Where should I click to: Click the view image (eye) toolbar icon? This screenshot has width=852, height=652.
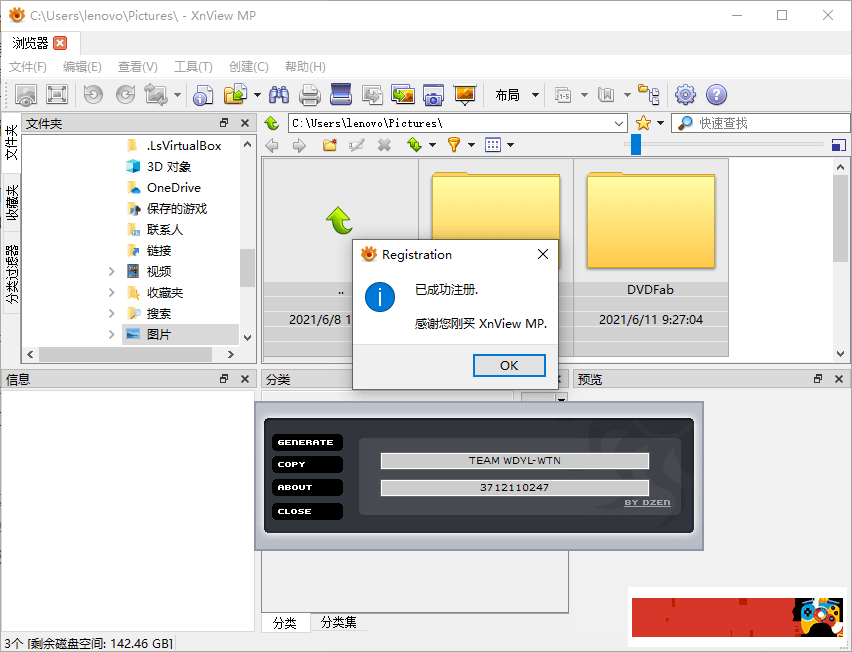tap(26, 95)
